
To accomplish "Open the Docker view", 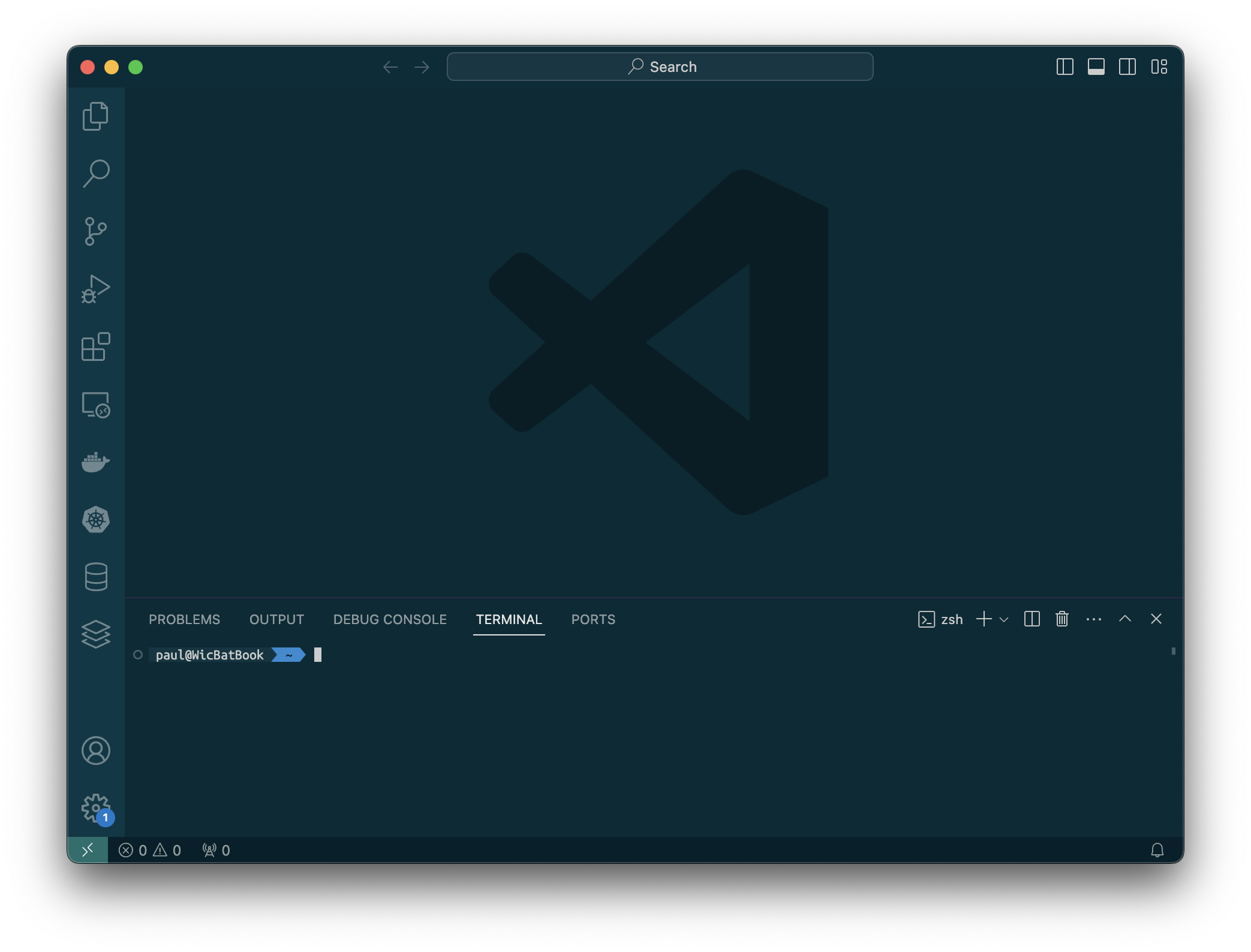I will pyautogui.click(x=95, y=462).
